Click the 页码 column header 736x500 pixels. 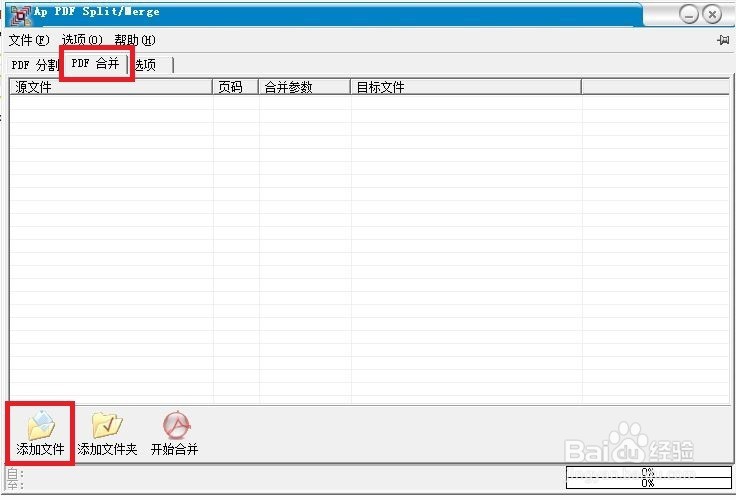pyautogui.click(x=236, y=87)
